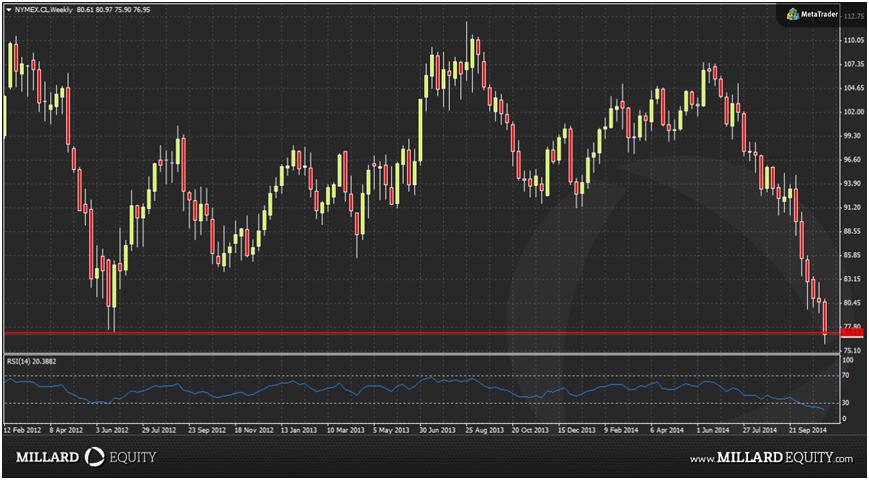Click the 85.85 price label
Screen dimensions: 869x480
[x=852, y=255]
